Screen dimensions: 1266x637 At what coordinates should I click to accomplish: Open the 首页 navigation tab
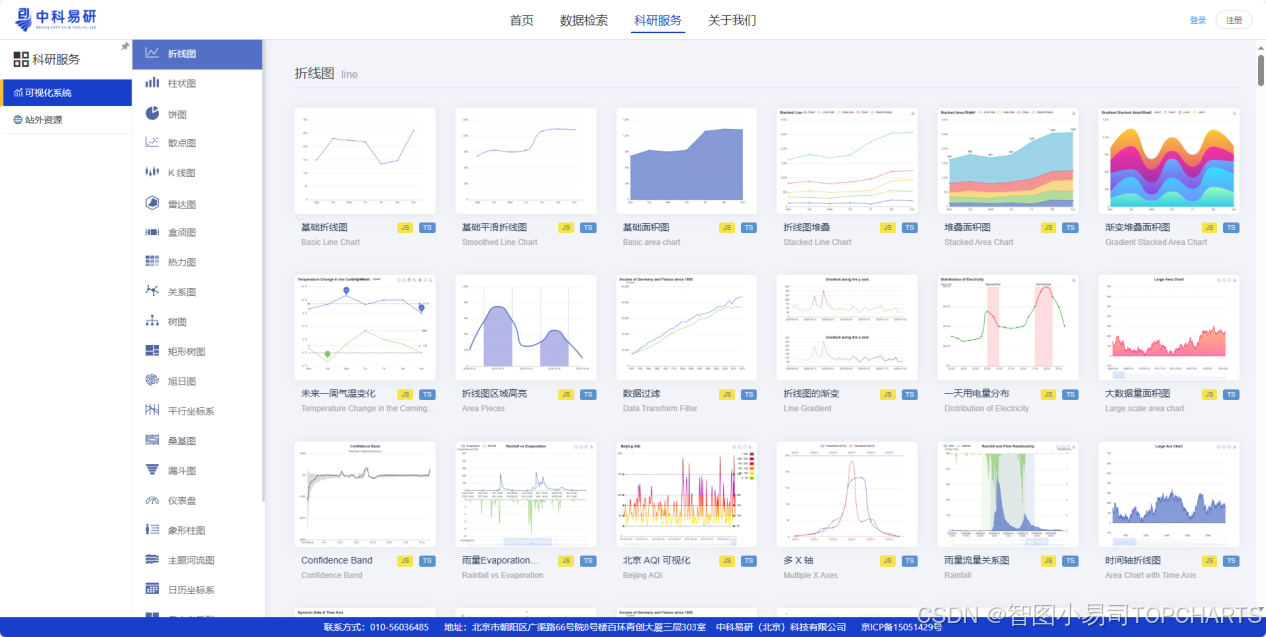[522, 20]
